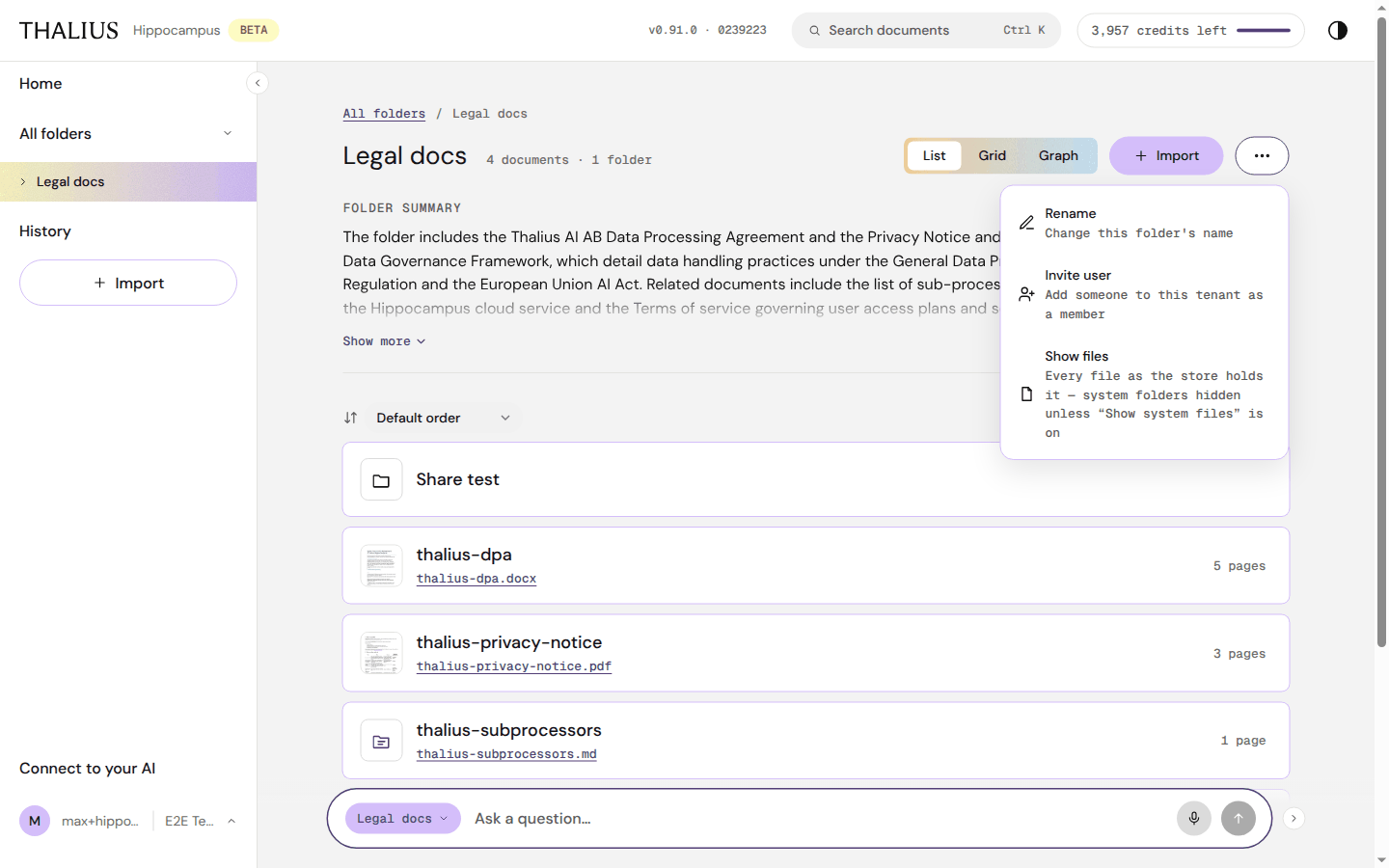1389x868 pixels.
Task: Open the thalius-subprocessors.md file link
Action: pyautogui.click(x=506, y=754)
